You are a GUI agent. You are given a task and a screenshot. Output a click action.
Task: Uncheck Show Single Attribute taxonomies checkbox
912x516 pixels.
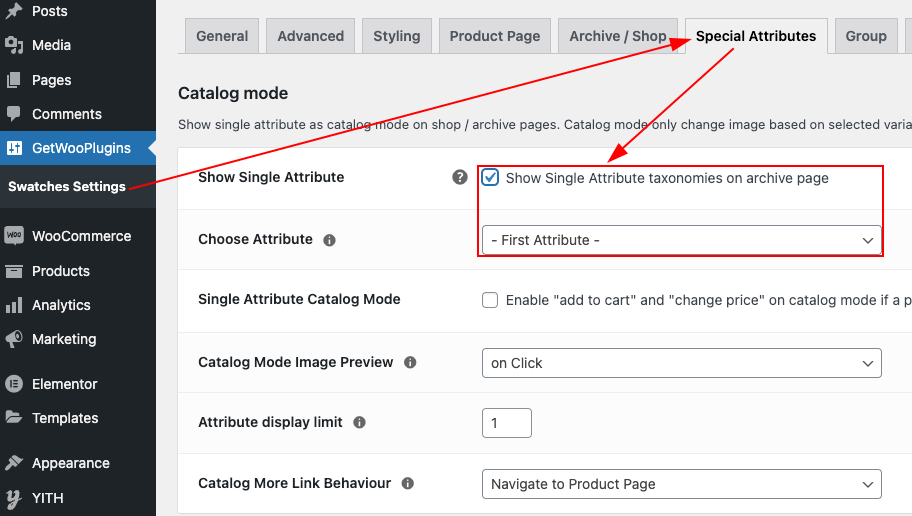[490, 177]
